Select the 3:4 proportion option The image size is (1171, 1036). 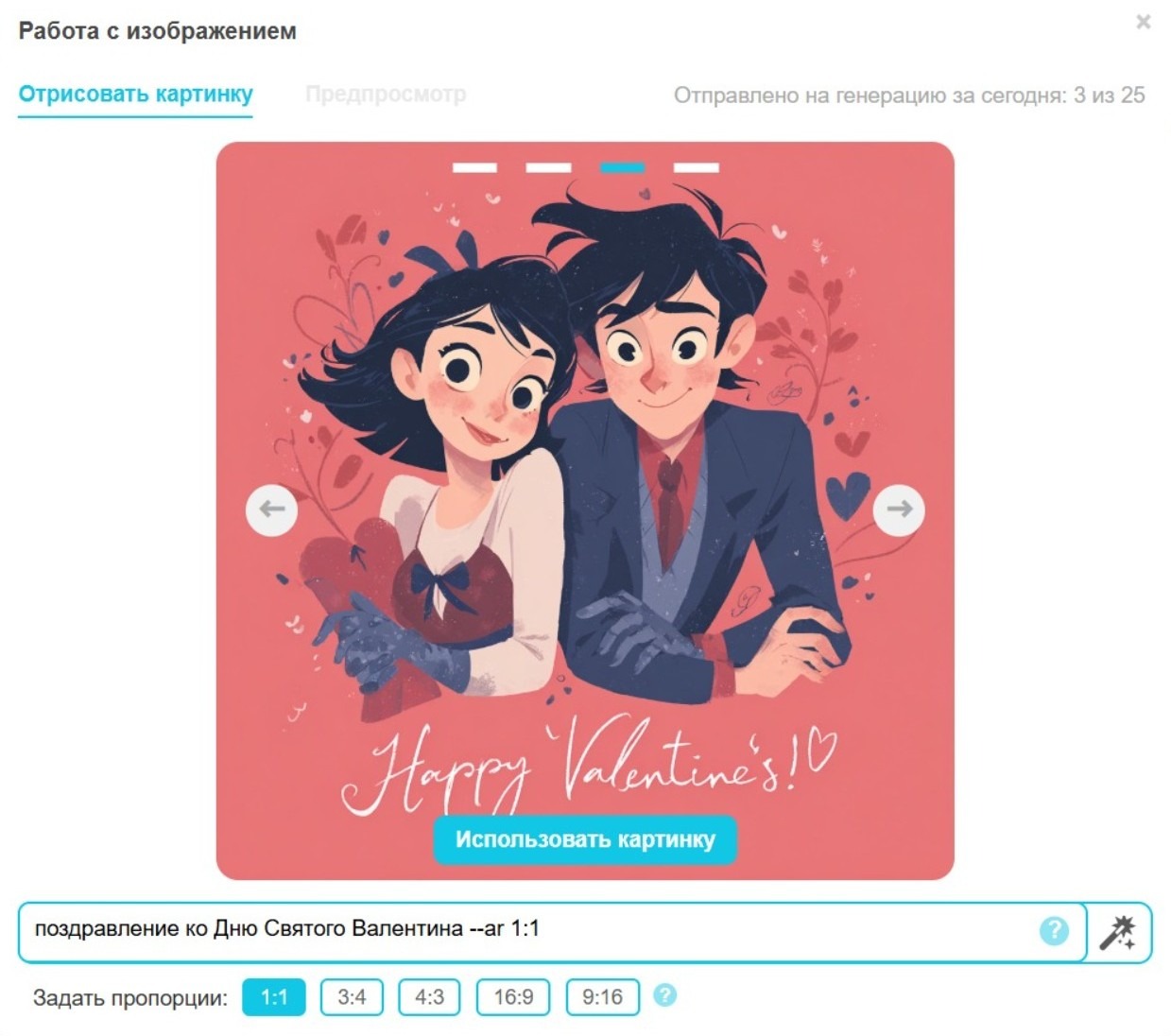pos(352,997)
